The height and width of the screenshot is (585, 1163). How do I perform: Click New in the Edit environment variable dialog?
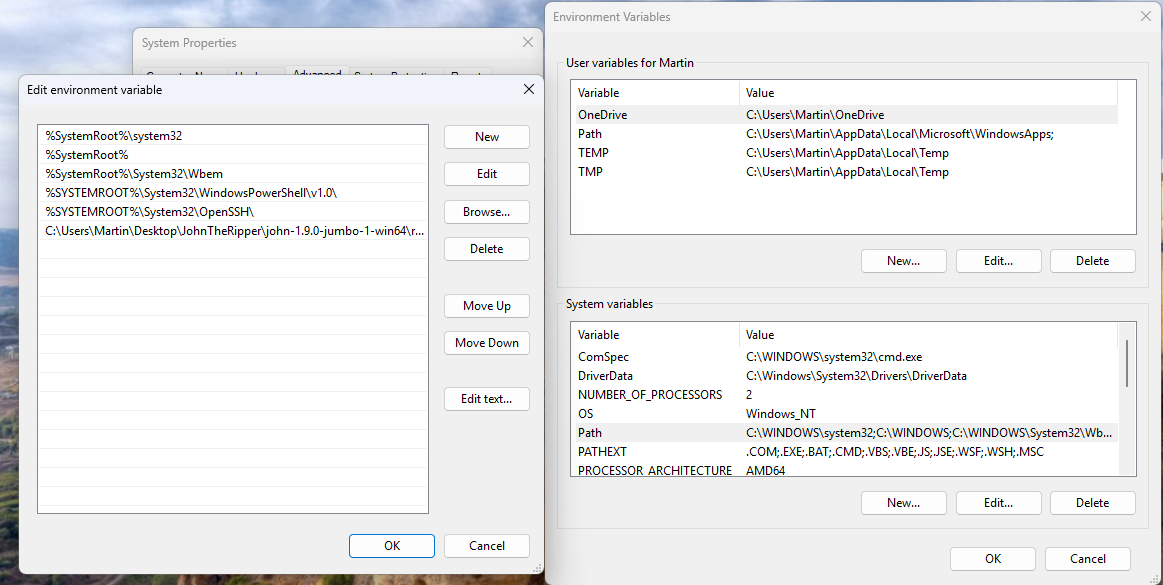coord(487,136)
